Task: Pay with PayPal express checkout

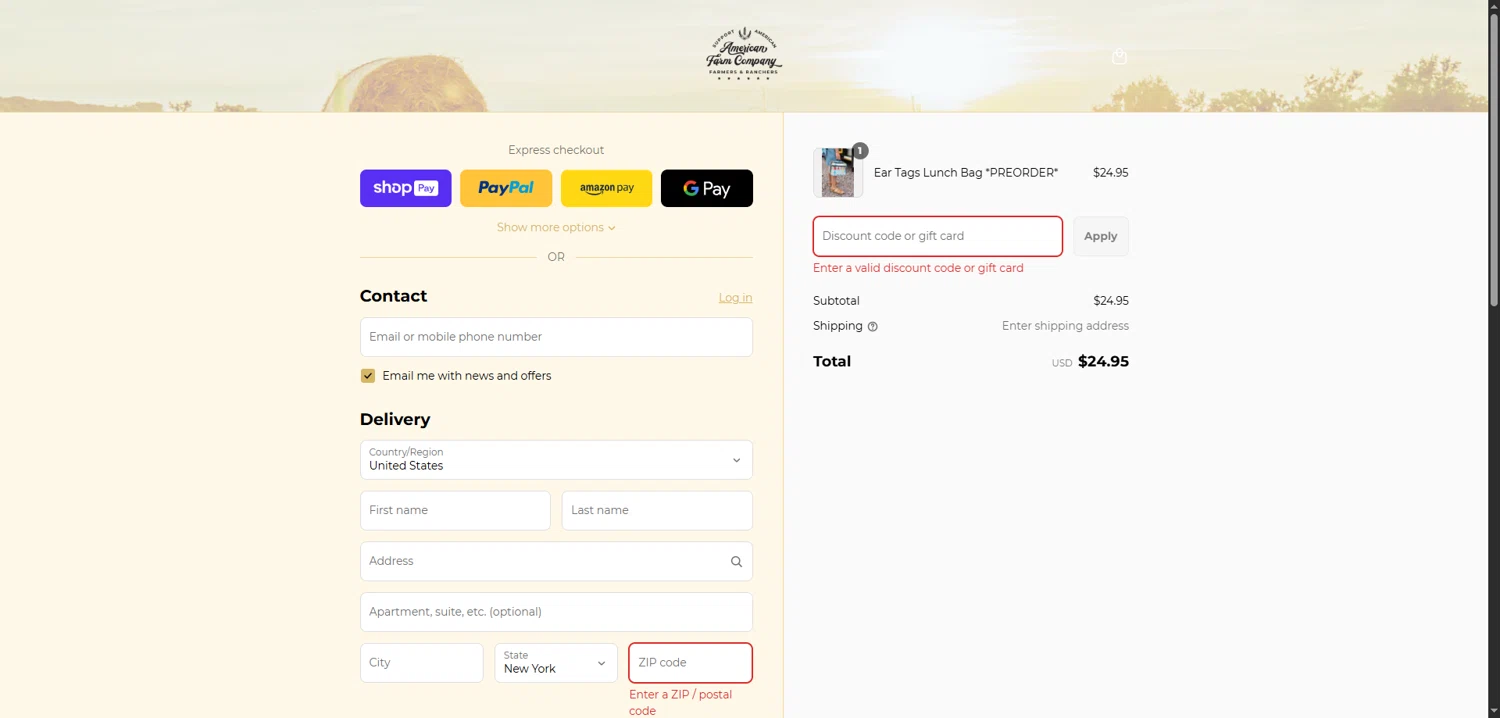Action: point(506,188)
